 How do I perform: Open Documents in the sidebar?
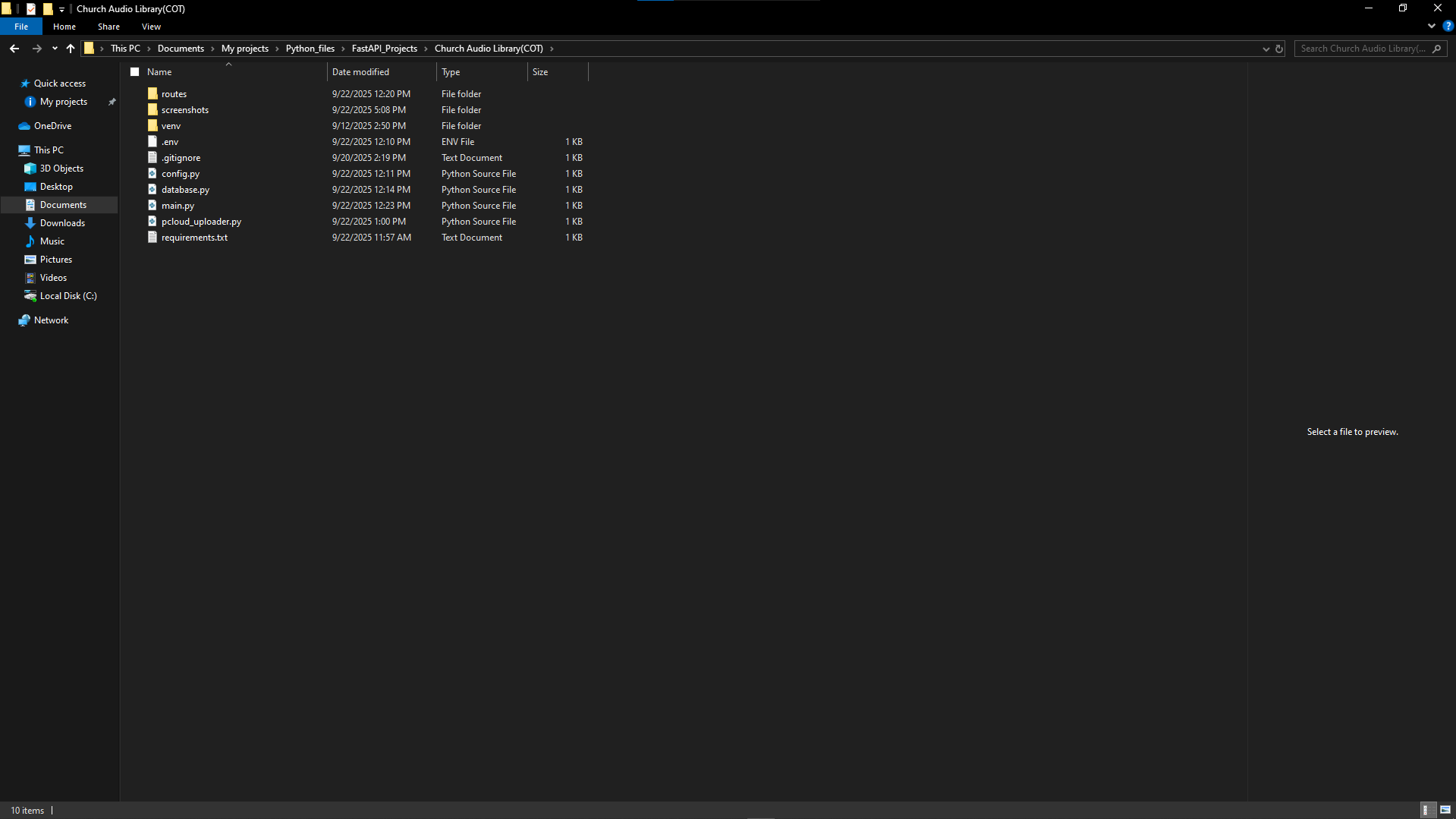(63, 205)
